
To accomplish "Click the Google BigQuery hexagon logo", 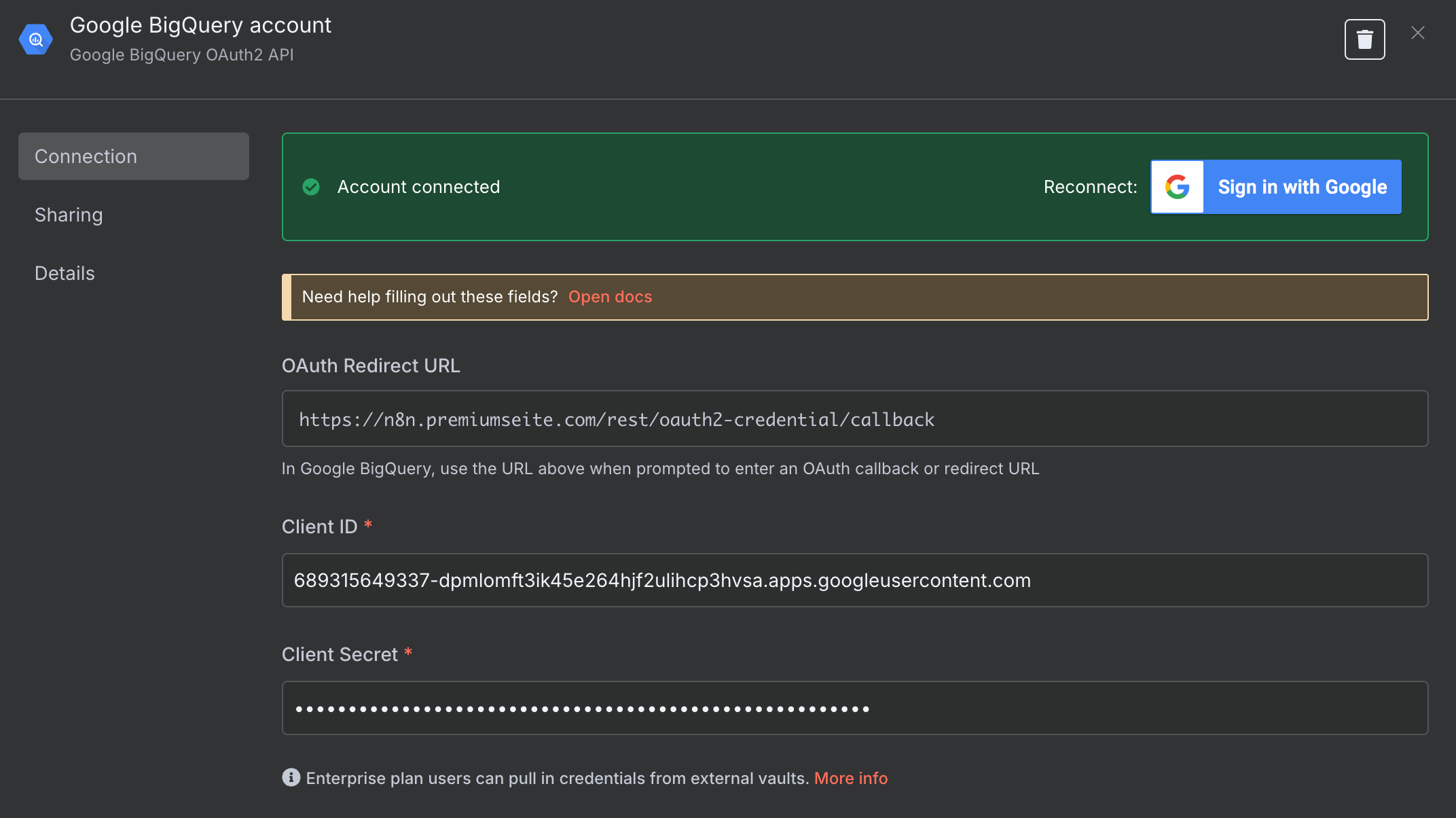I will 36,39.
